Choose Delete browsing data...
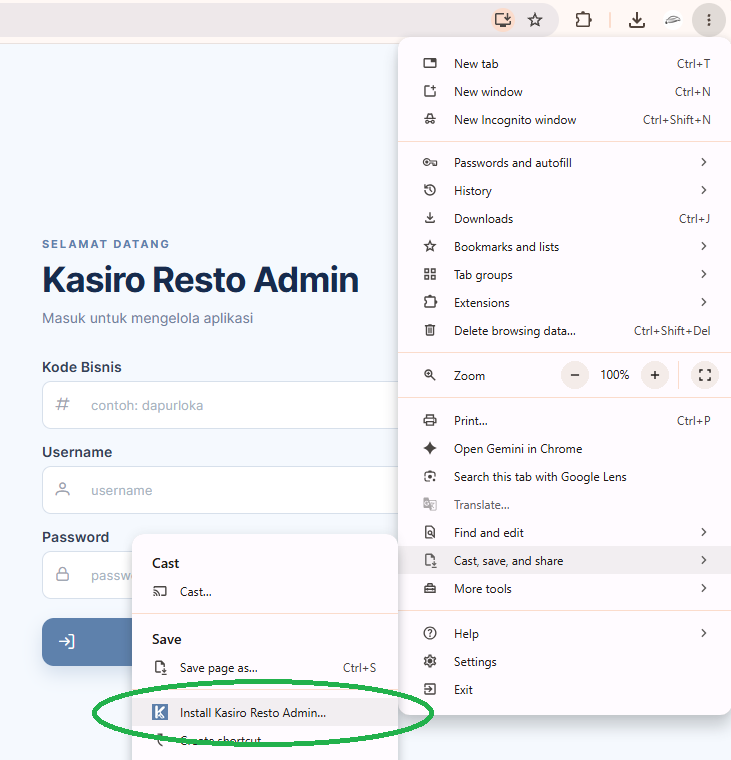The height and width of the screenshot is (760, 731). tap(565, 331)
